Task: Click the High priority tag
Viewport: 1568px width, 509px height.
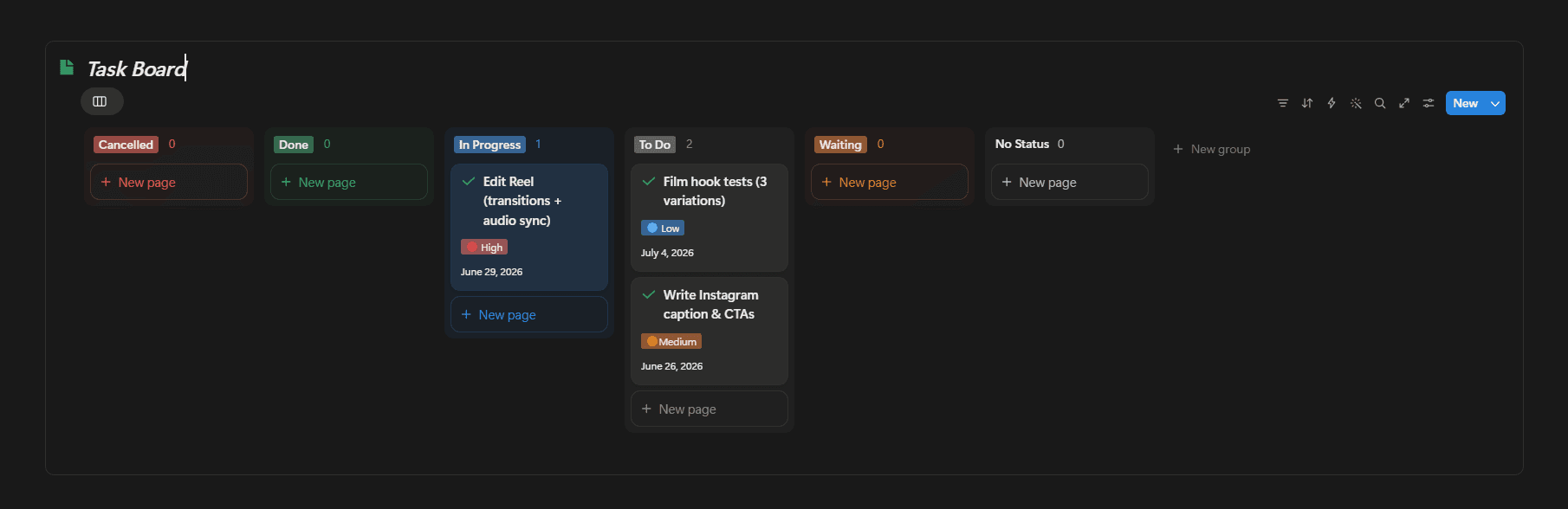Action: click(x=484, y=247)
